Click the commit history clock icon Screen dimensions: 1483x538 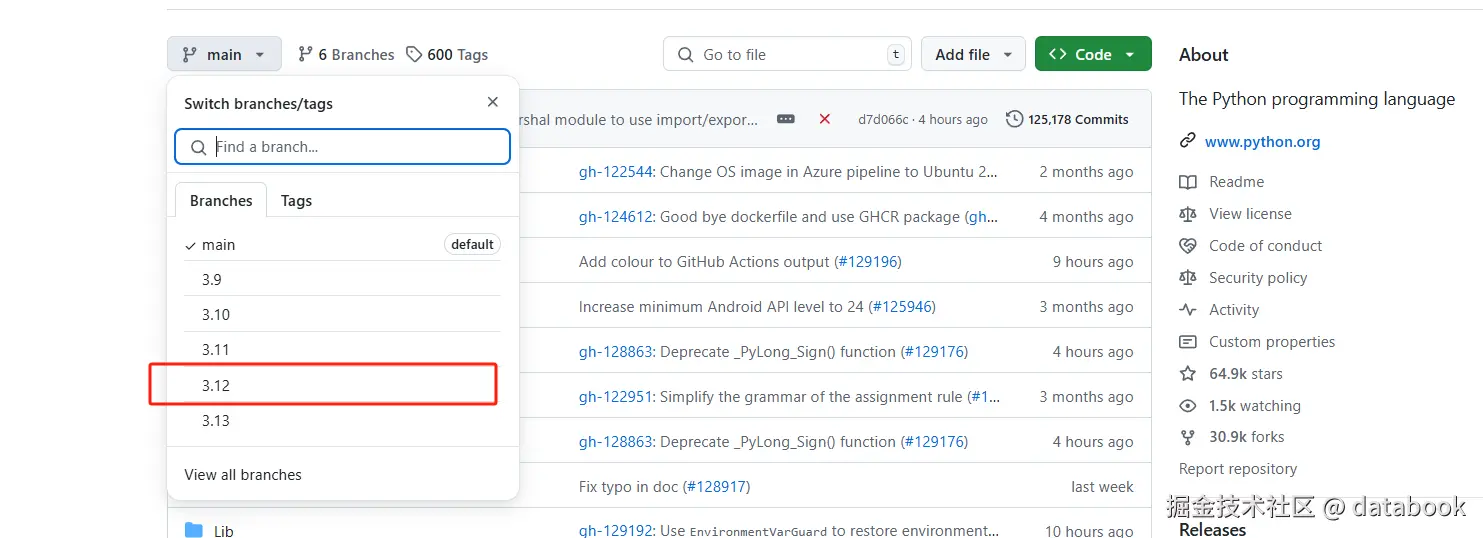1014,119
